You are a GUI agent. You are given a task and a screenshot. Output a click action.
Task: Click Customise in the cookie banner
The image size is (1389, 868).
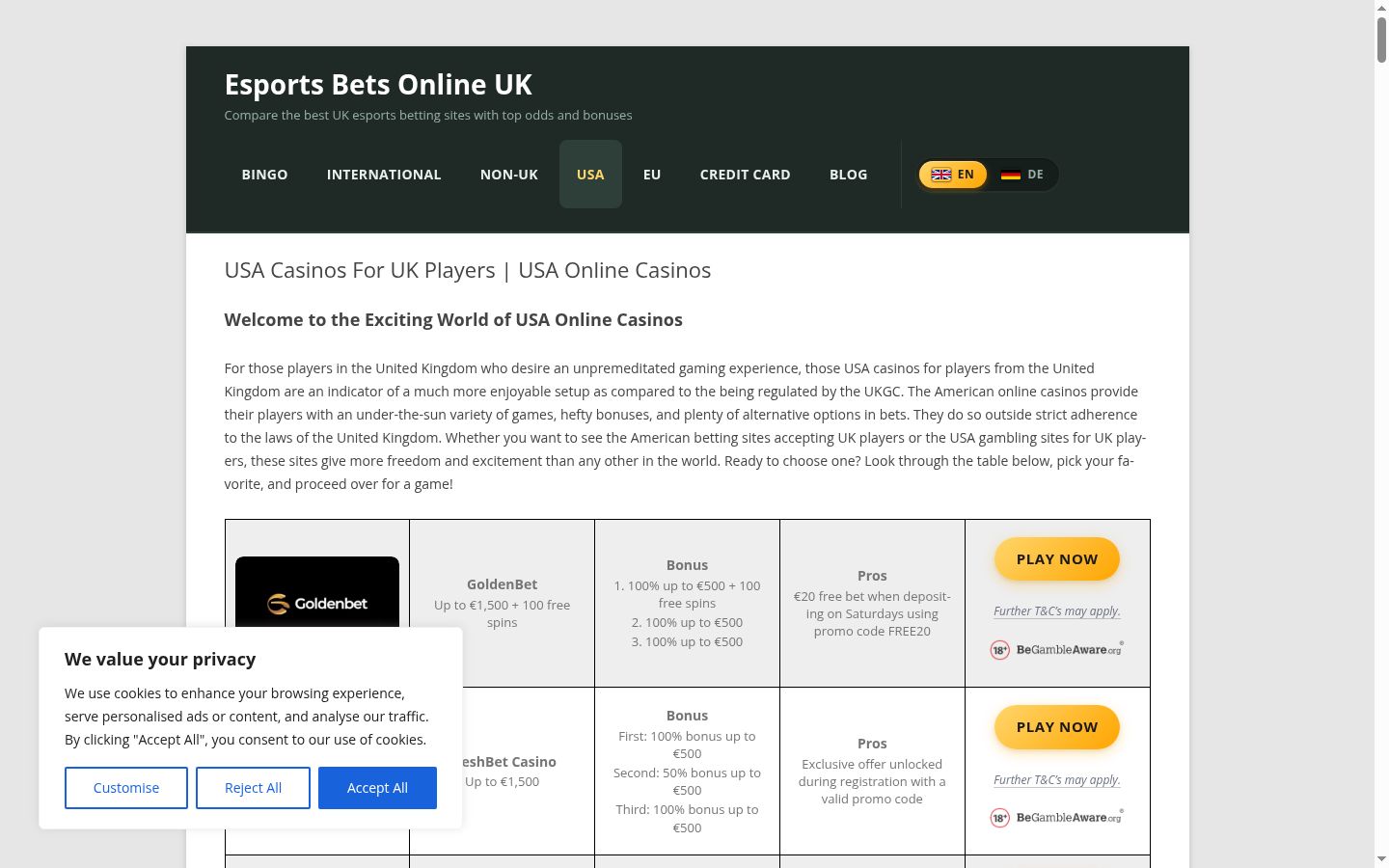(126, 788)
